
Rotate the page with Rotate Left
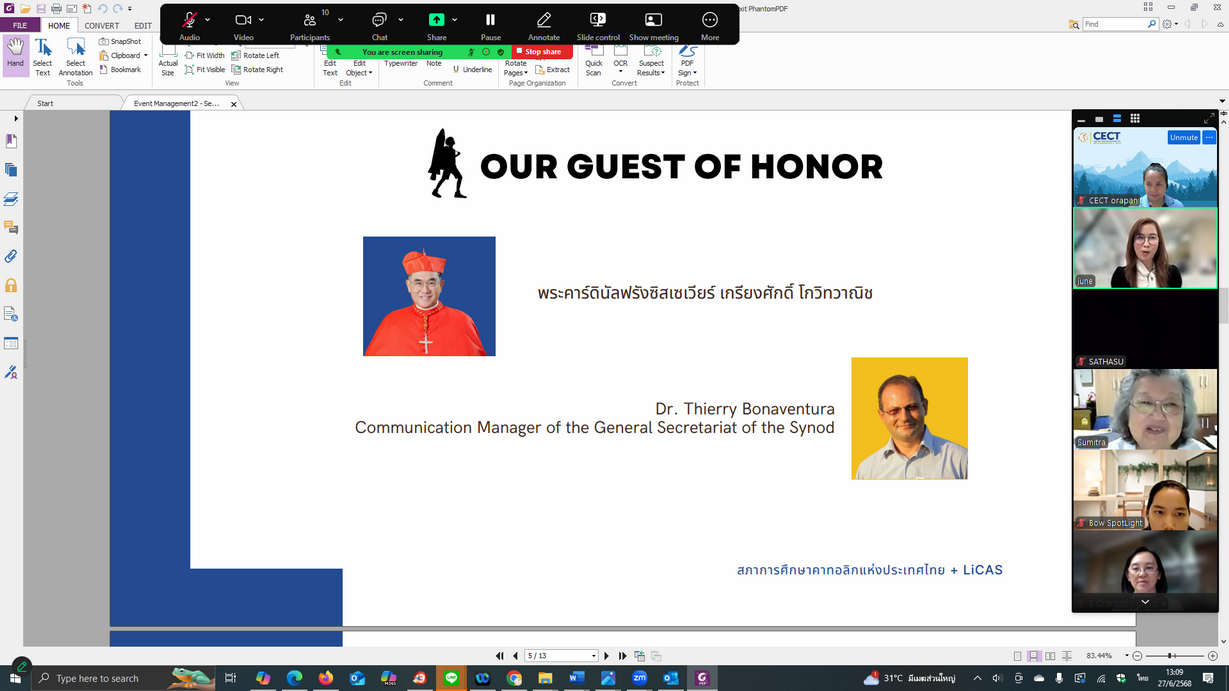pos(256,56)
